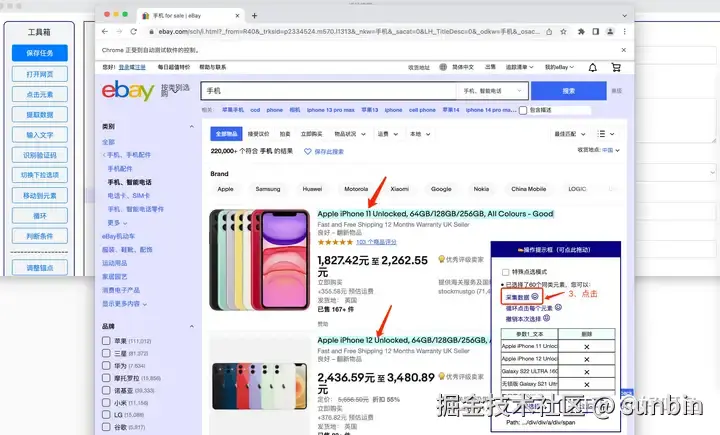The width and height of the screenshot is (720, 435).
Task: Check the 苹果 brand filter
Action: click(x=106, y=341)
